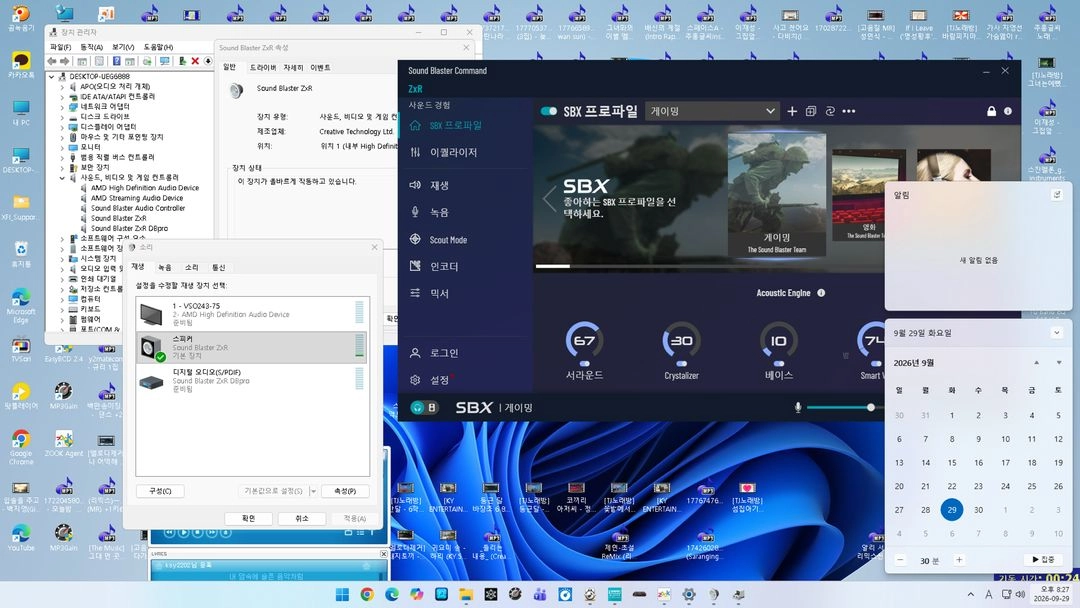Expand 모니터 node in 장치 관리자
1080x608 pixels.
point(62,147)
